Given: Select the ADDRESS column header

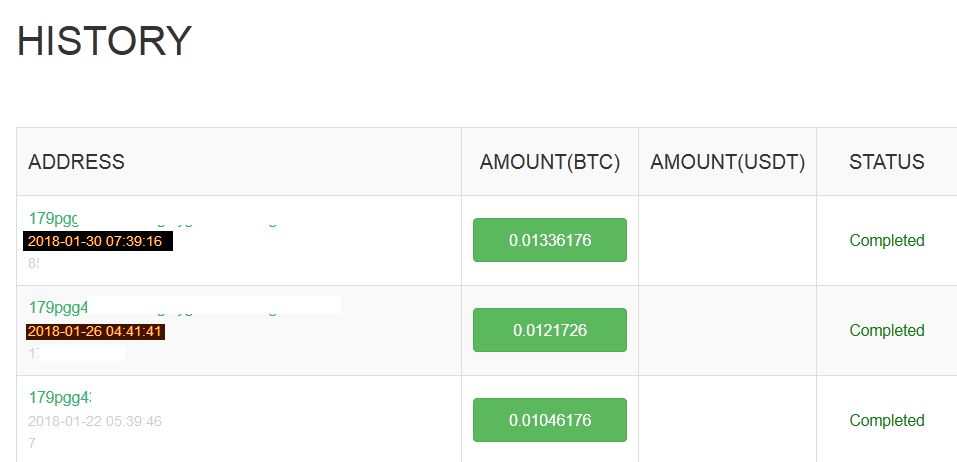Looking at the screenshot, I should (76, 162).
